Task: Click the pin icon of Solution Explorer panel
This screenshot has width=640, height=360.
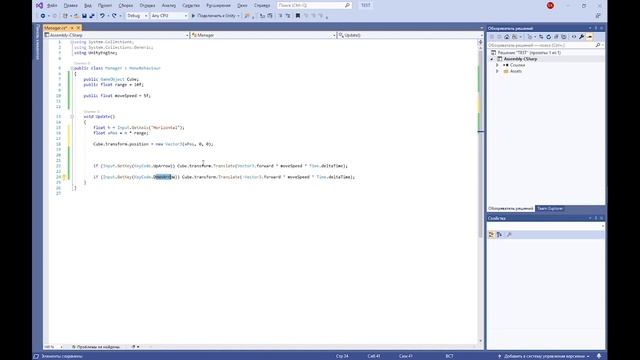Action: coord(596,28)
